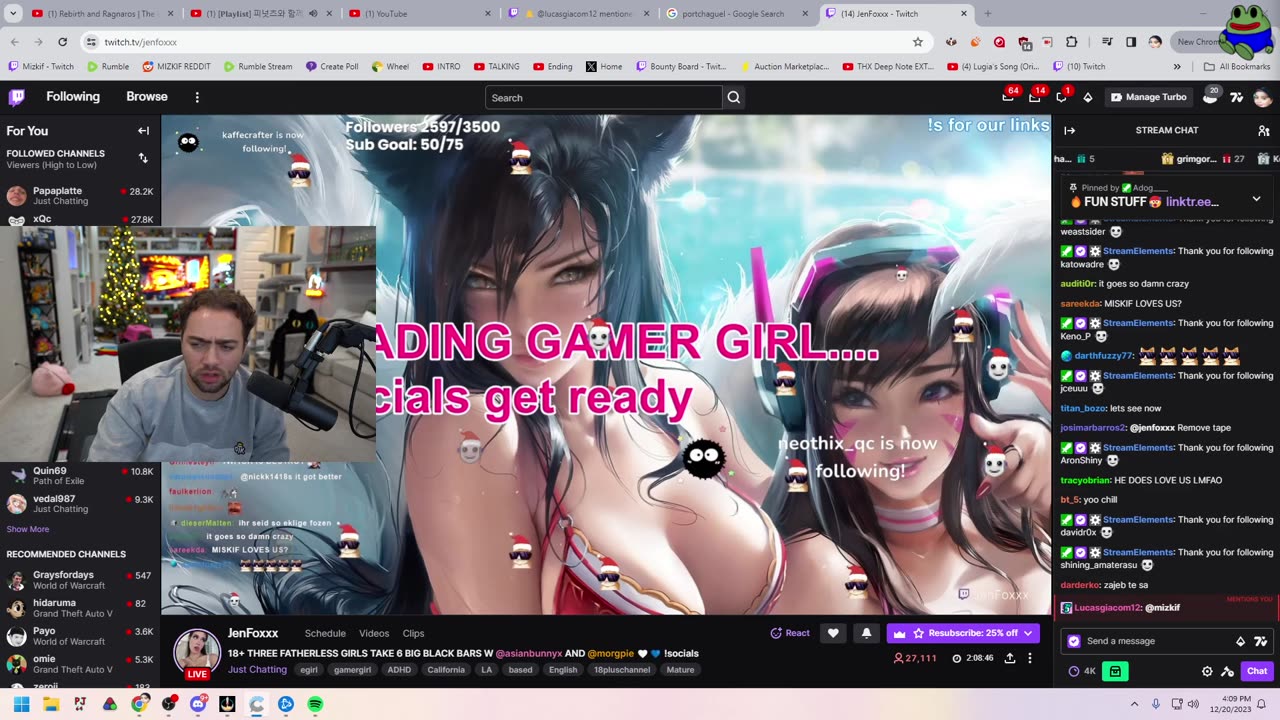Collapse the For You sidebar
1280x720 pixels.
tap(143, 131)
